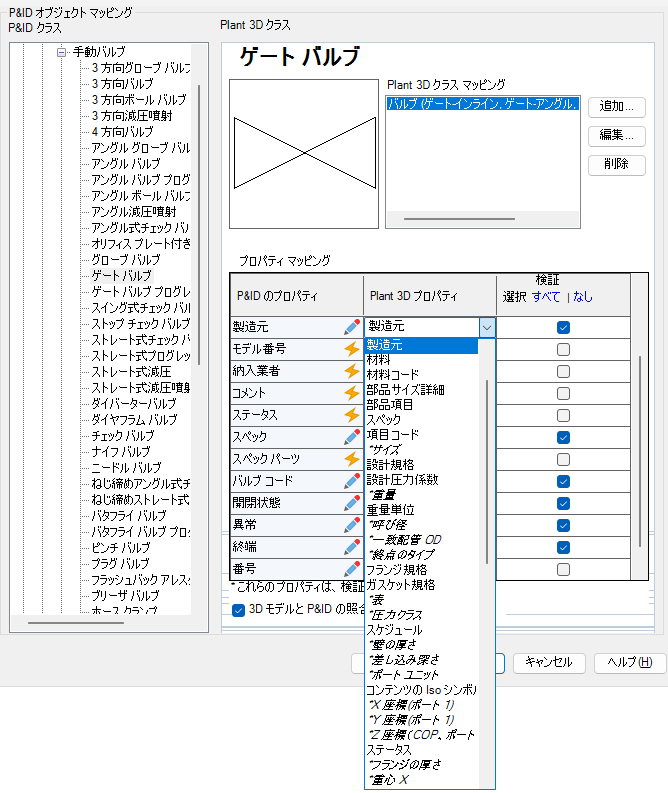Click pencil icon in 終端 row
The width and height of the screenshot is (668, 793).
(x=352, y=547)
